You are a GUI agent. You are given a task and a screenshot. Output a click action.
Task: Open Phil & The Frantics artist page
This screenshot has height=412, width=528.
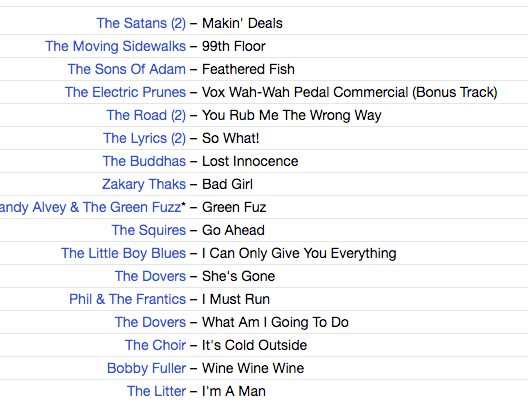[x=127, y=299]
